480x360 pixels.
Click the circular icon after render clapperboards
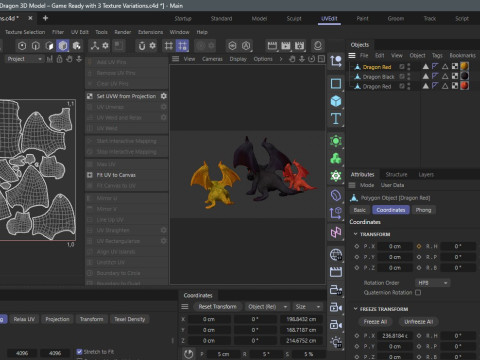pos(318,46)
